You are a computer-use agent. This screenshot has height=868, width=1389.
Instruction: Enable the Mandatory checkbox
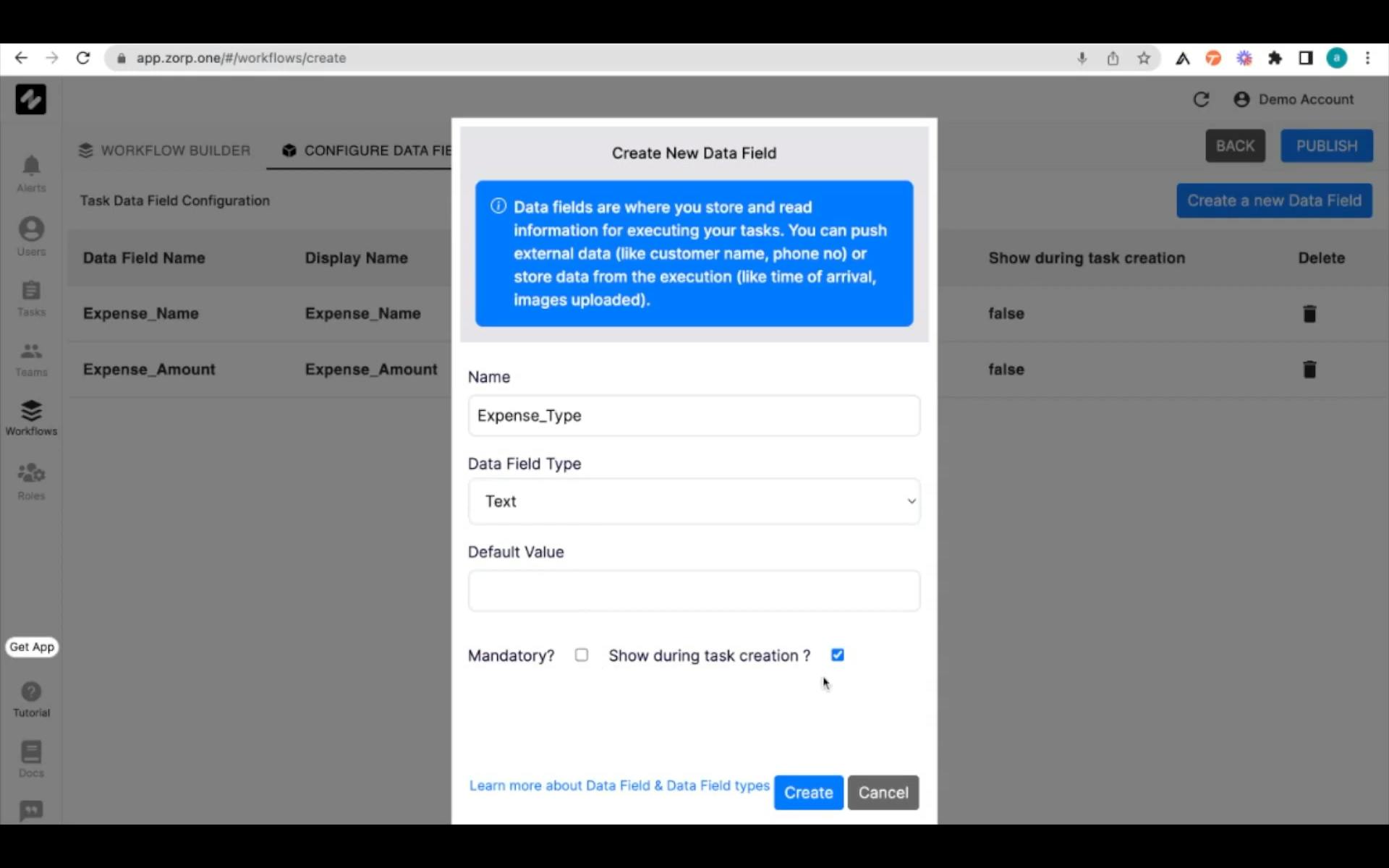point(582,655)
